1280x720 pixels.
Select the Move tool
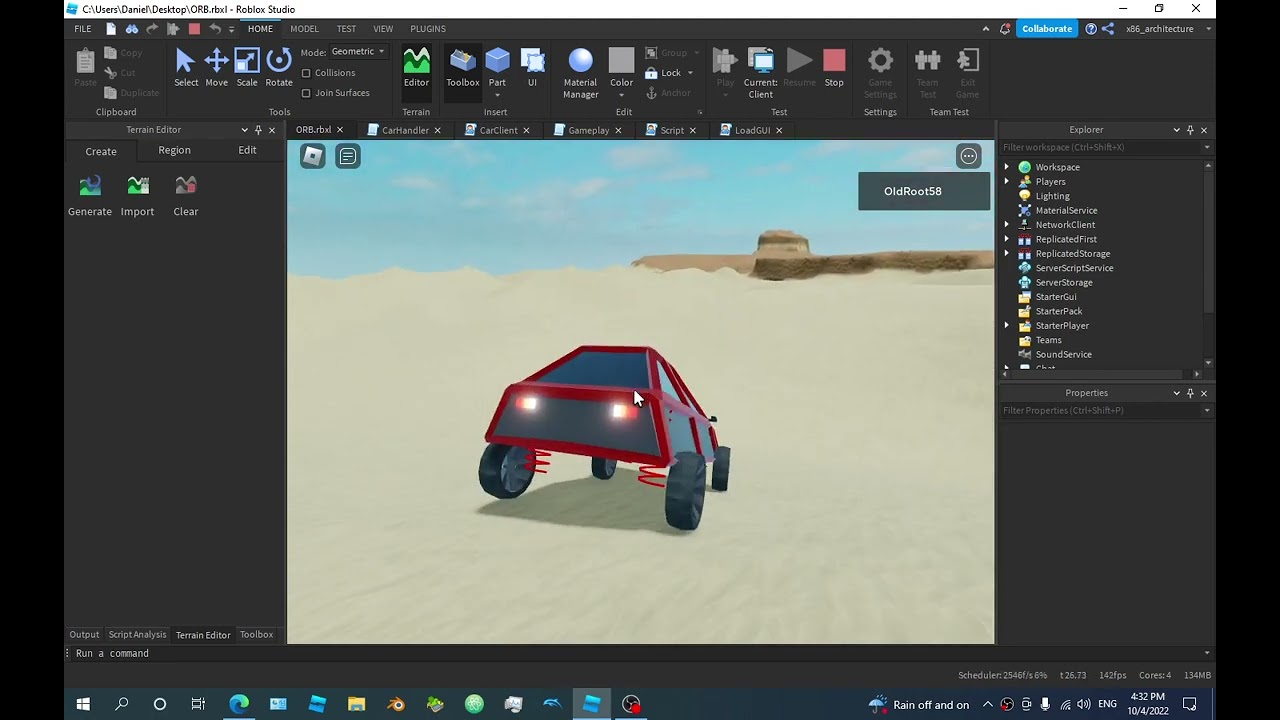point(216,67)
